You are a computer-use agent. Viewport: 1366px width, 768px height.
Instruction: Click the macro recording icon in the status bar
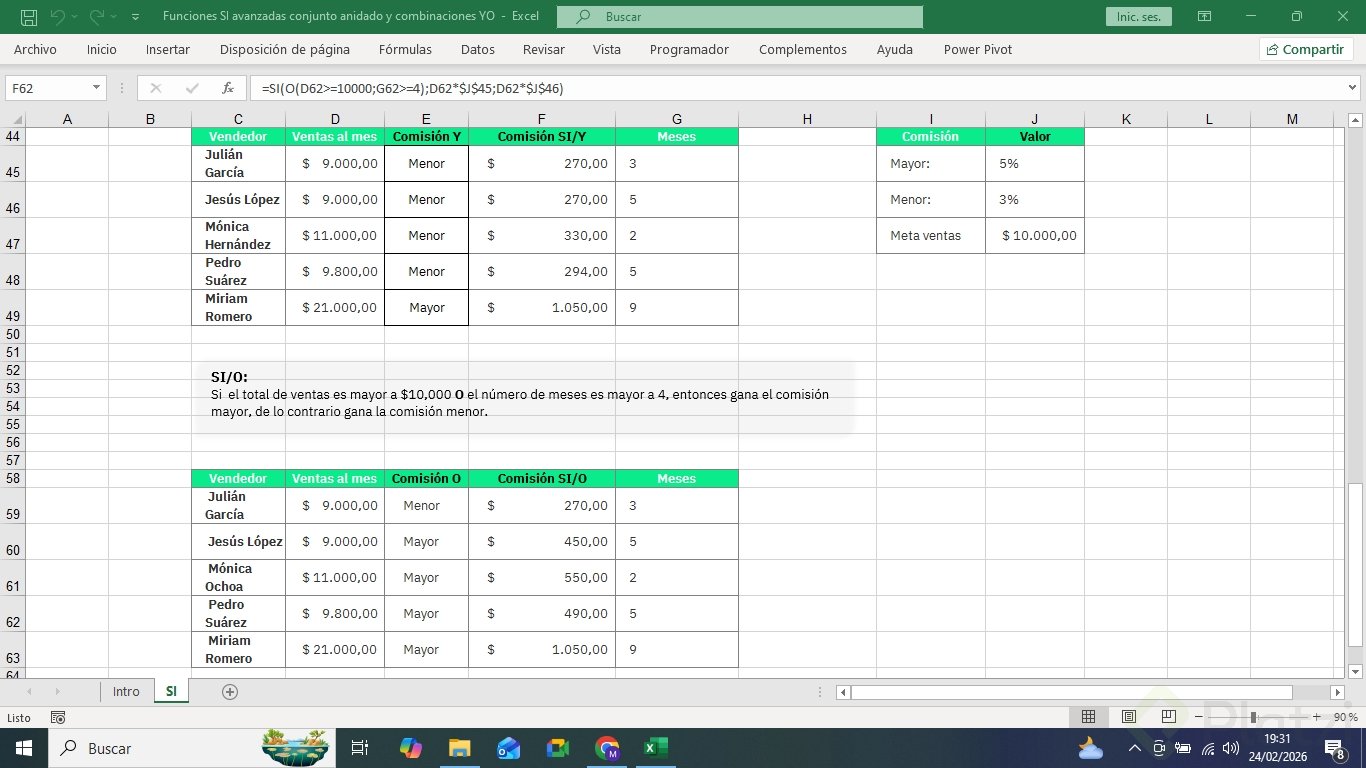pyautogui.click(x=58, y=717)
